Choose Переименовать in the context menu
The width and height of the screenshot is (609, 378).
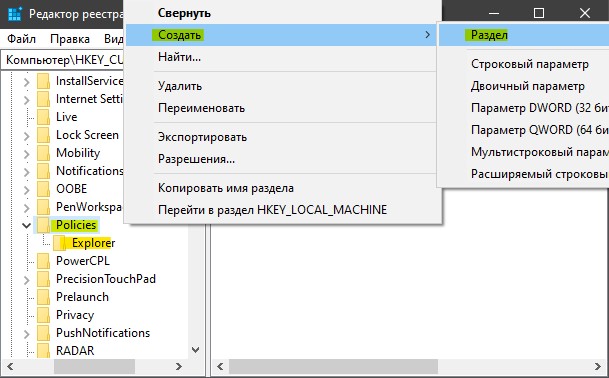click(x=282, y=108)
